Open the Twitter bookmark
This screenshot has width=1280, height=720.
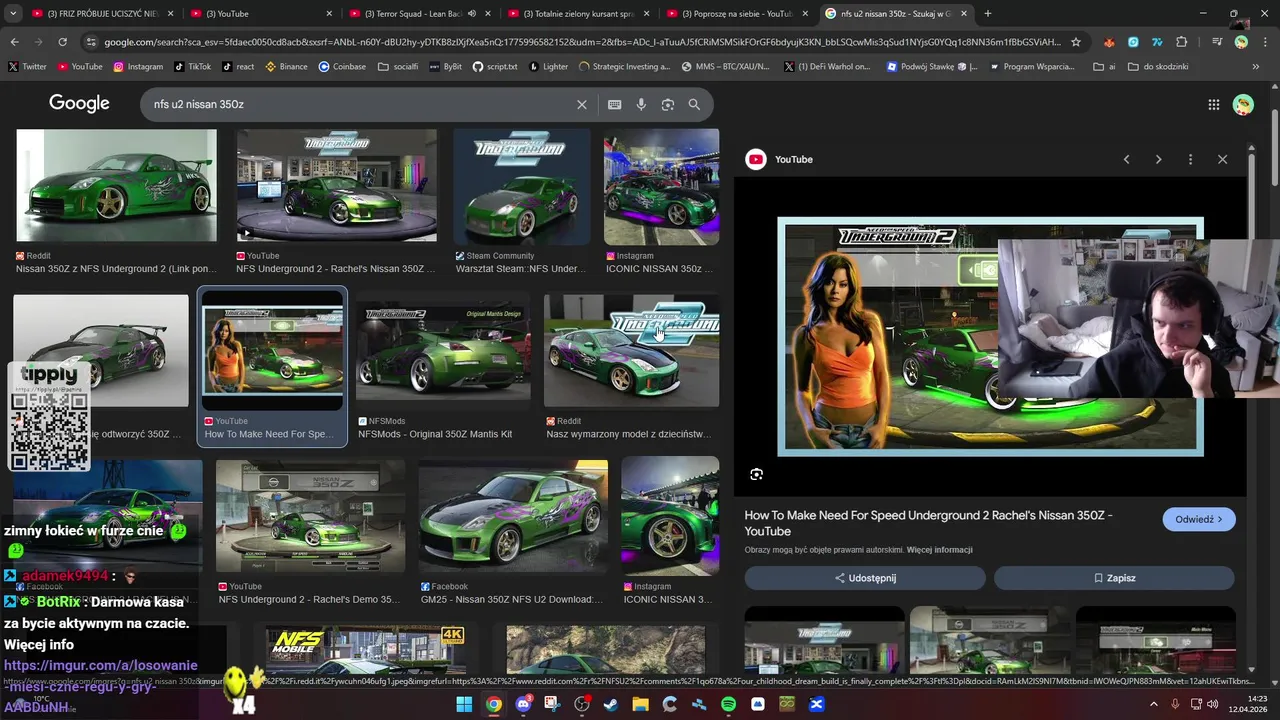click(27, 67)
